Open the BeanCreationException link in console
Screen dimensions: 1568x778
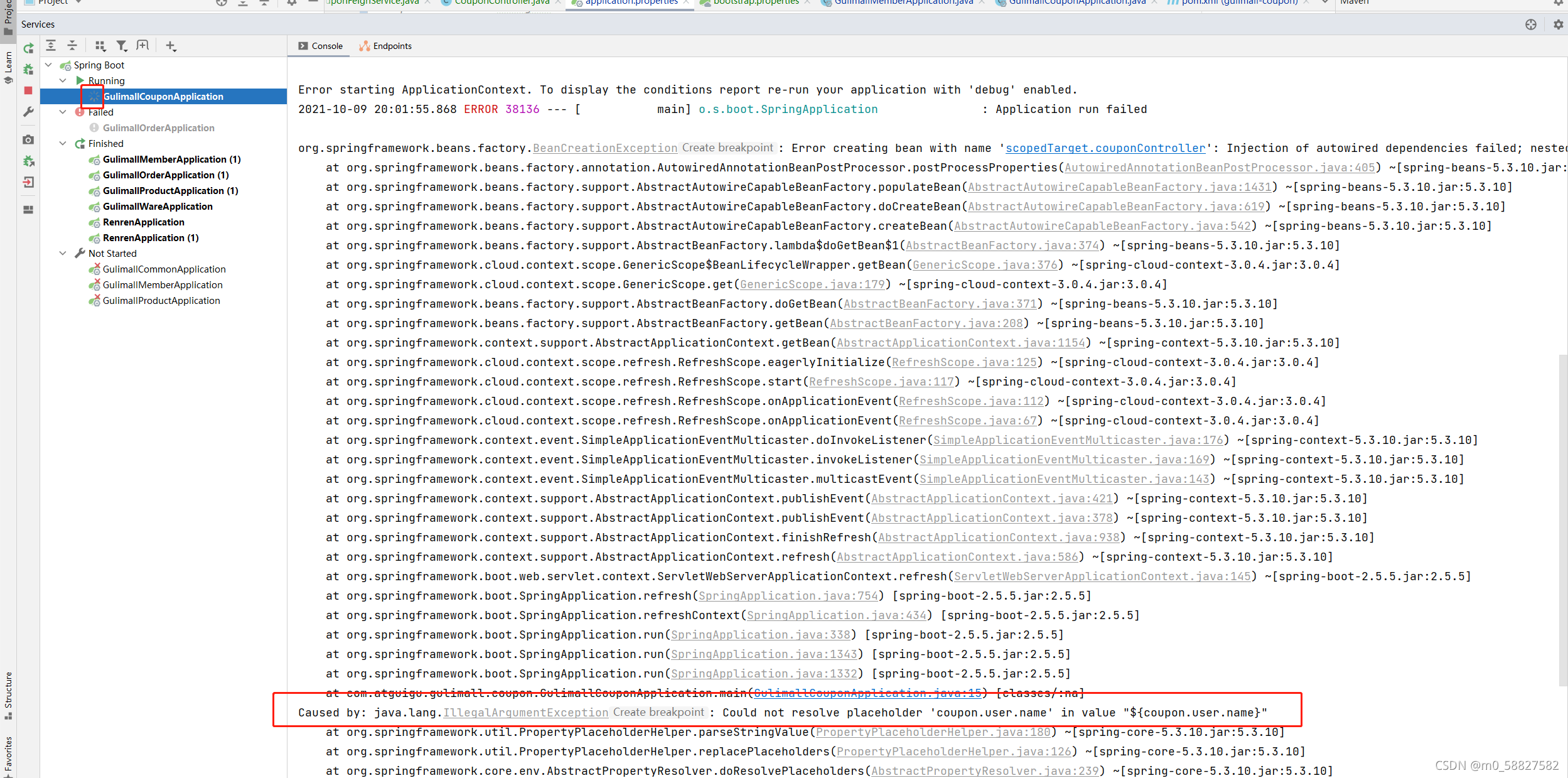[604, 148]
